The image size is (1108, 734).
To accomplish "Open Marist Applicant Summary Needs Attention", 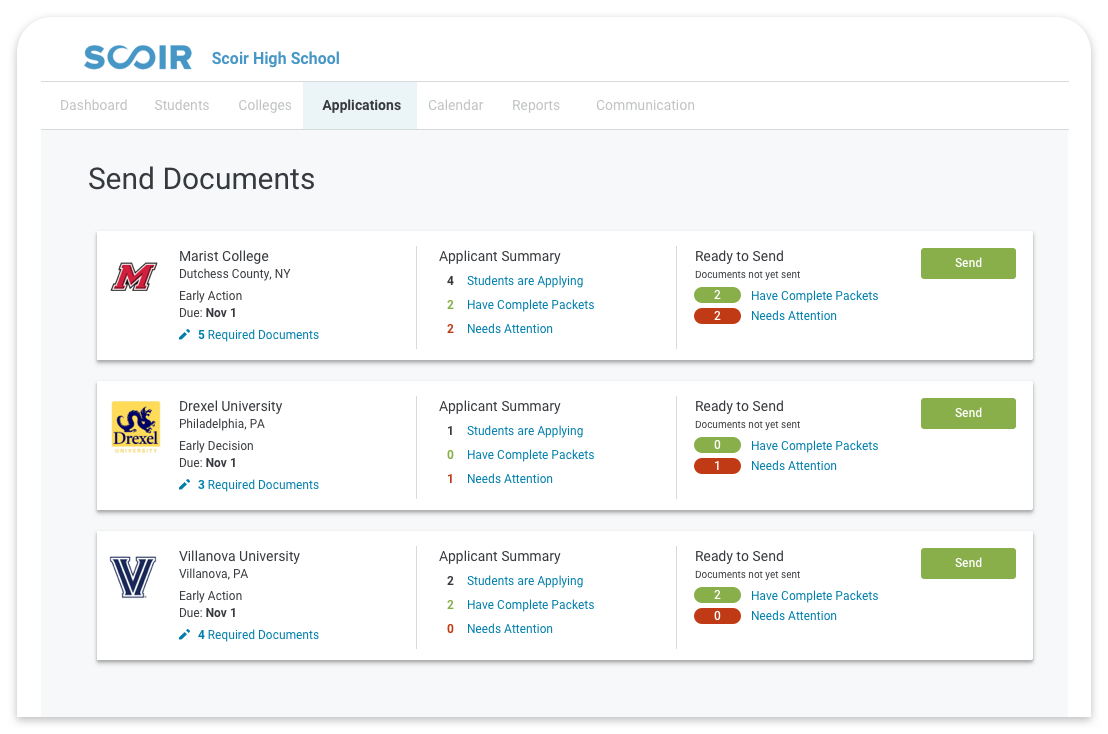I will click(510, 328).
